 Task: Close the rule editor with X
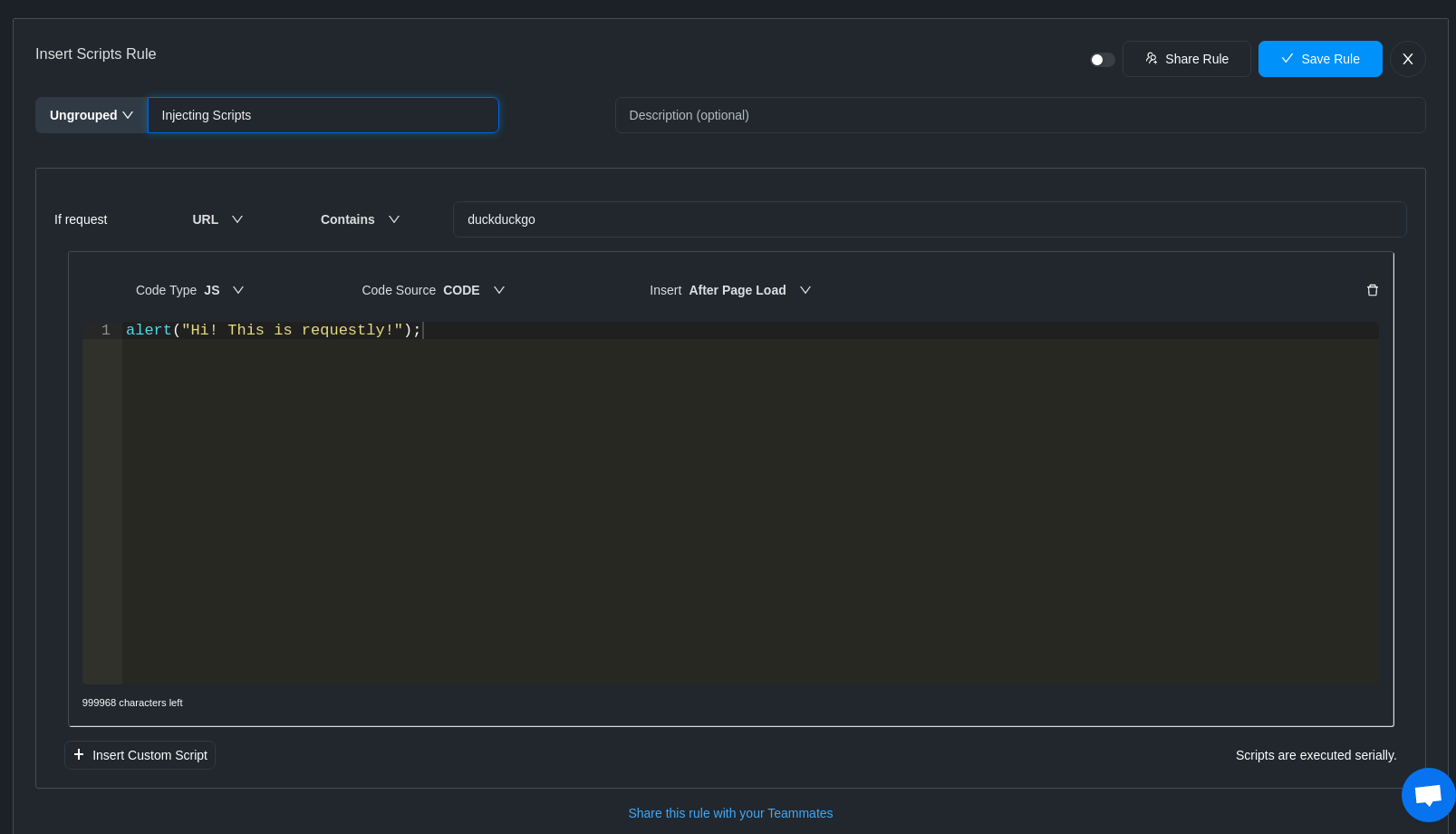coord(1407,59)
